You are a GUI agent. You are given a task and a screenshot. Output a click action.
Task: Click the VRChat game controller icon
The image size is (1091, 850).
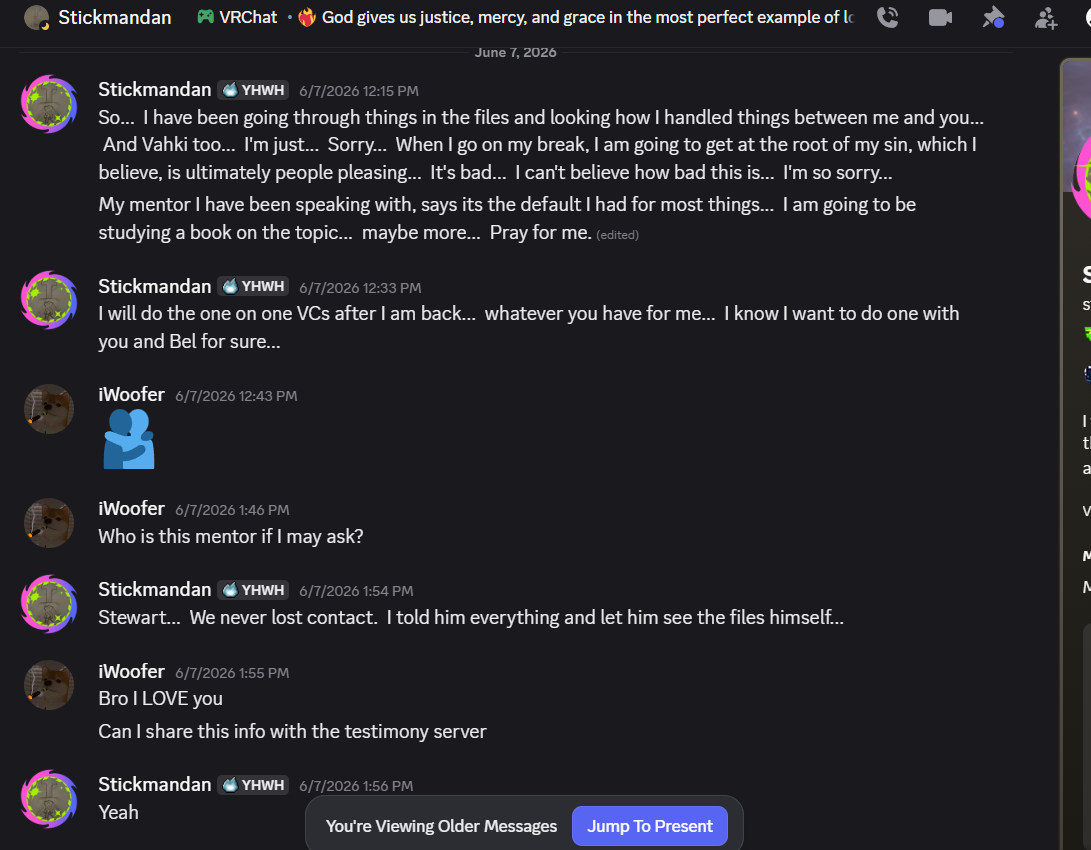pos(205,17)
